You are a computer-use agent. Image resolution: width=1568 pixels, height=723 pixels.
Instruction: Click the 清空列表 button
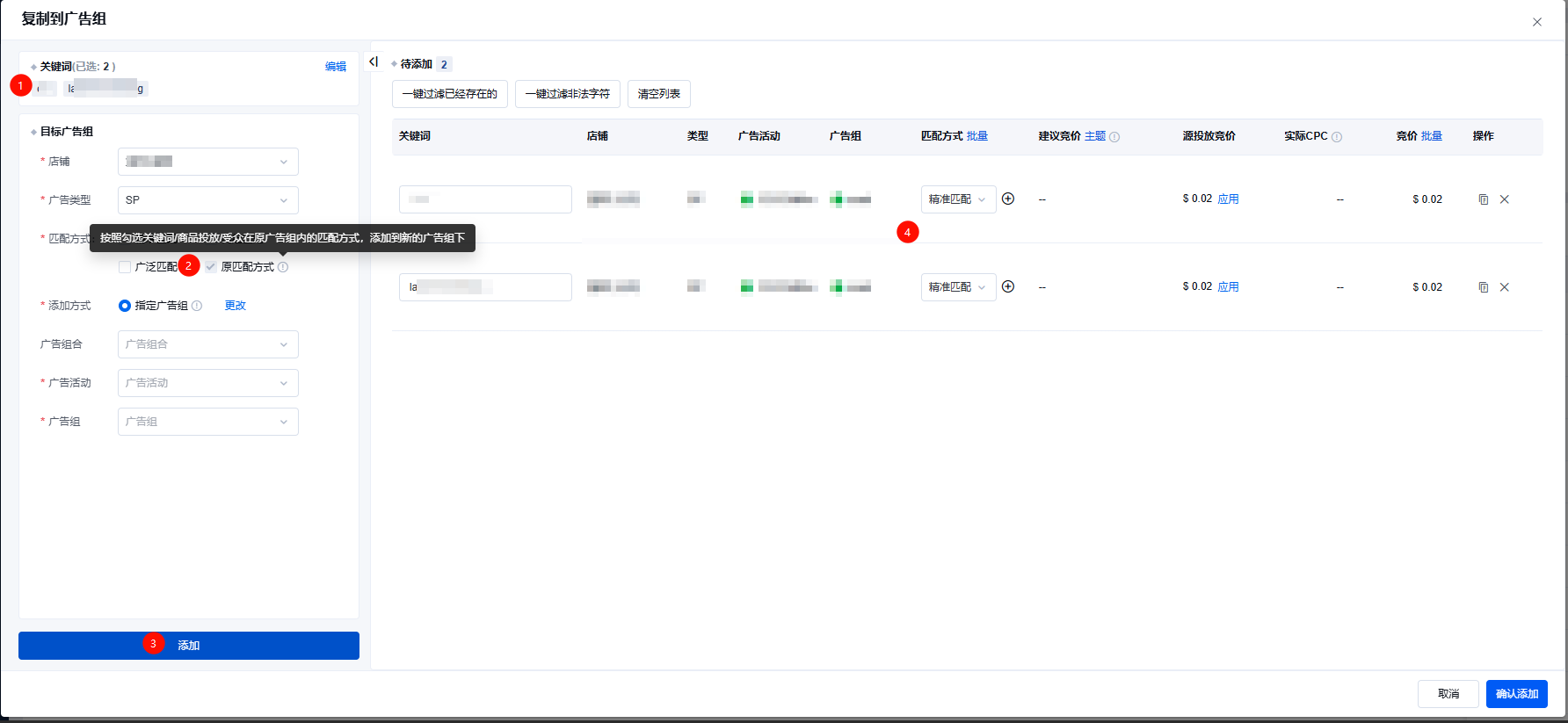pos(658,94)
